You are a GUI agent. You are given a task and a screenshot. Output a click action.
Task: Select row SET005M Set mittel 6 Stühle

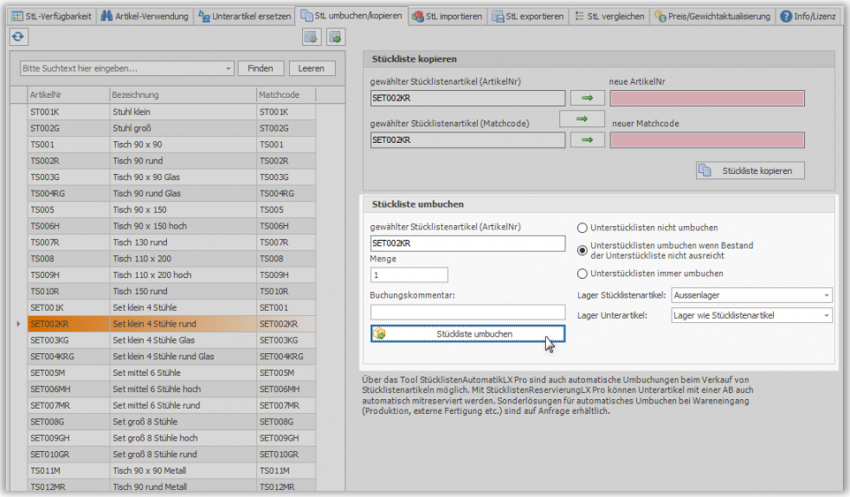171,372
